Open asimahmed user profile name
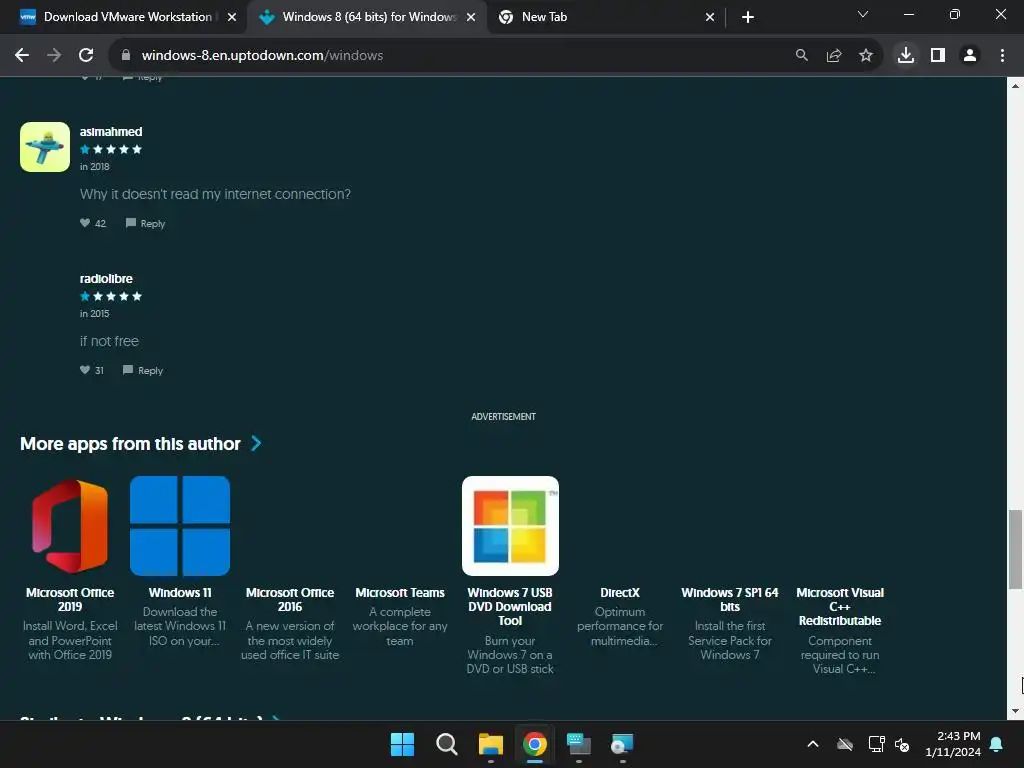This screenshot has height=768, width=1024. coord(111,131)
